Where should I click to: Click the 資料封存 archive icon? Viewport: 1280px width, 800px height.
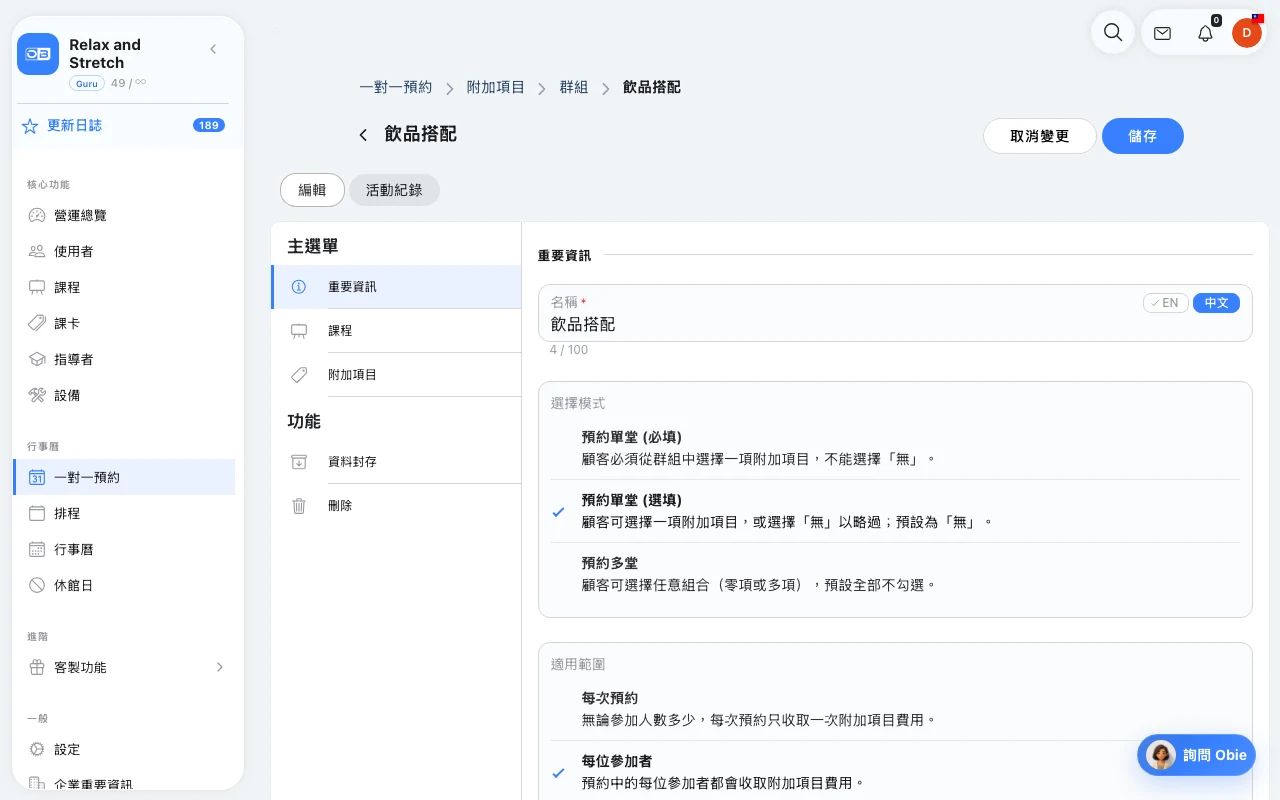[x=298, y=462]
